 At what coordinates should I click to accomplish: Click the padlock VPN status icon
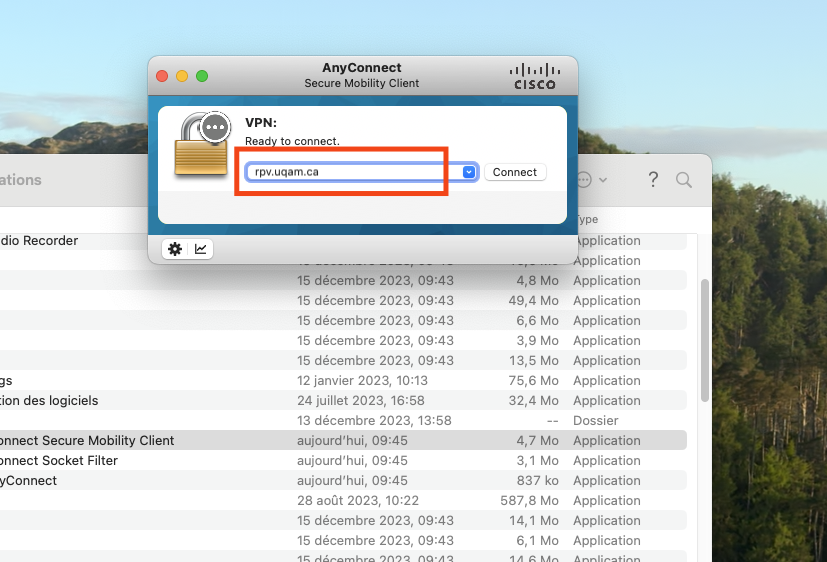[203, 144]
